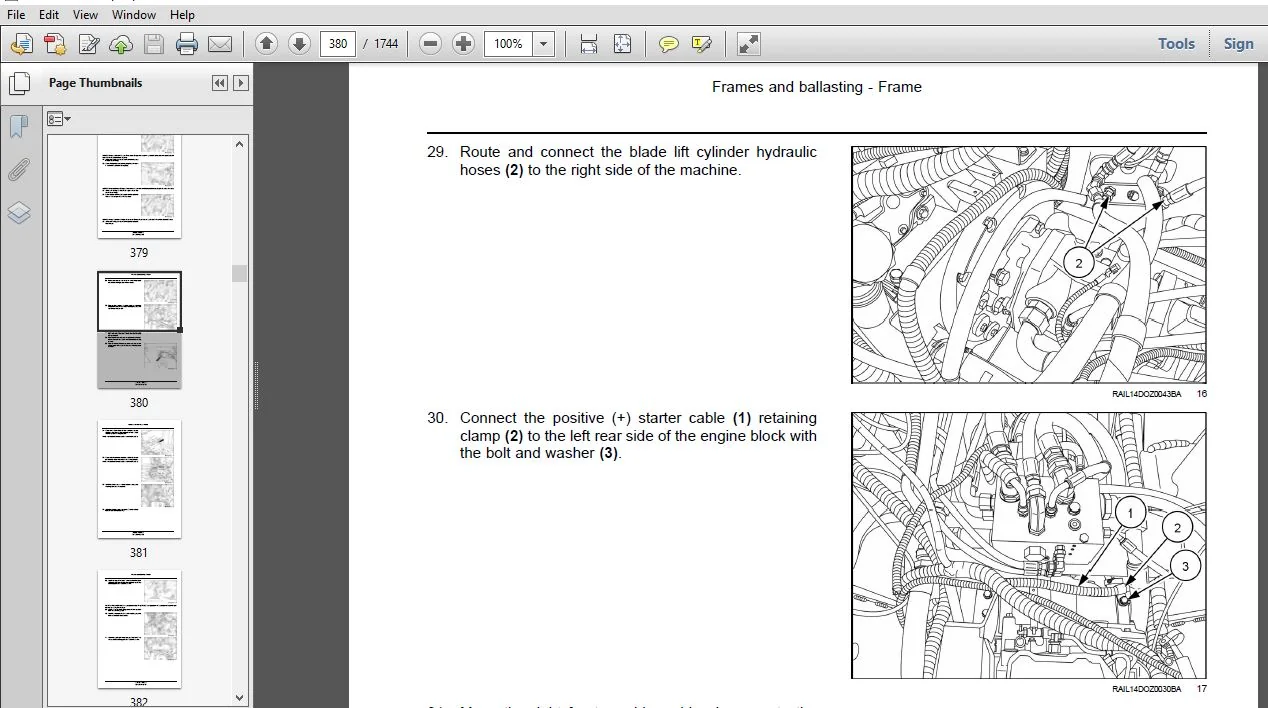Switch to read mode view
Viewport: 1268px width, 708px height.
pos(748,44)
